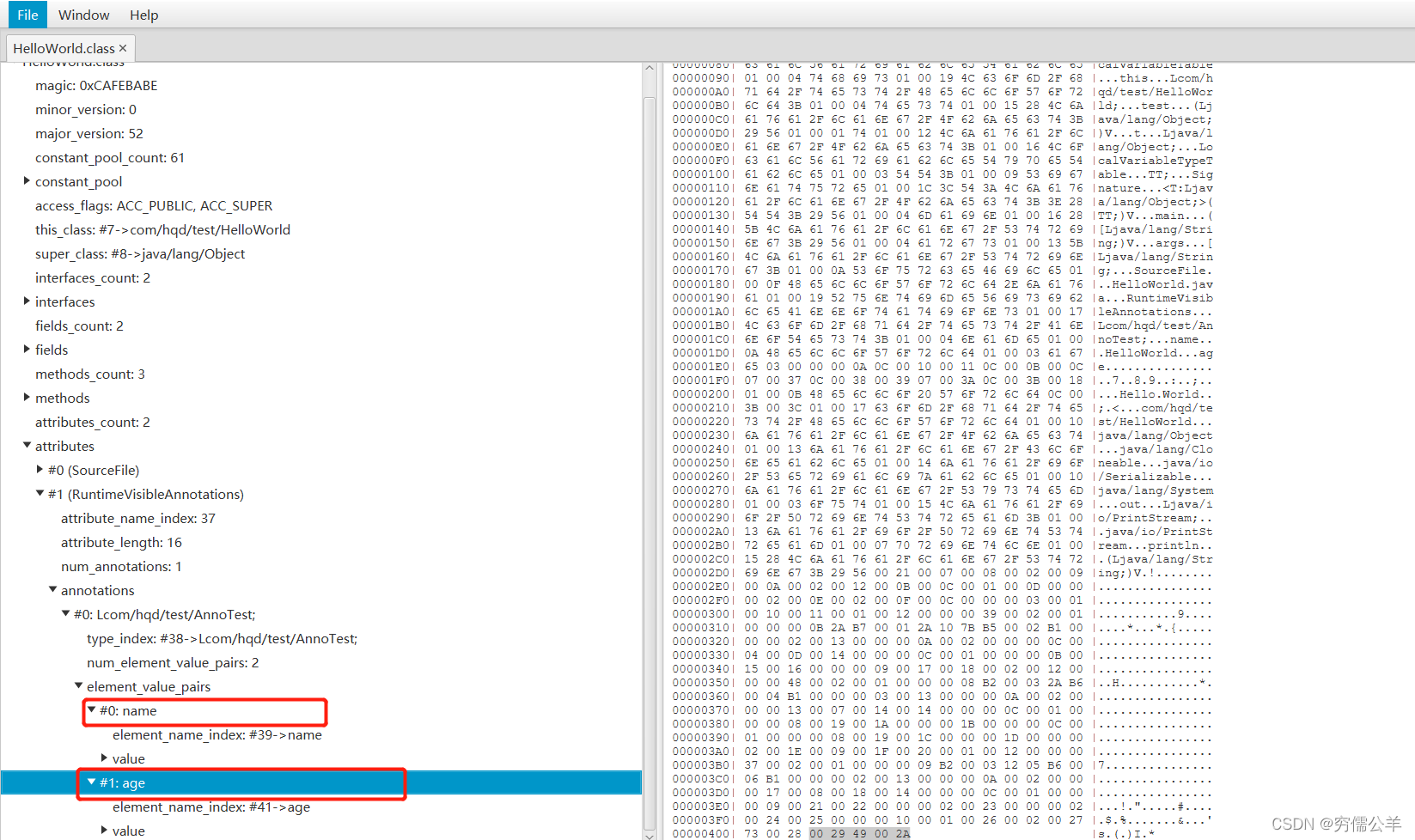Expand the methods node

tap(27, 398)
